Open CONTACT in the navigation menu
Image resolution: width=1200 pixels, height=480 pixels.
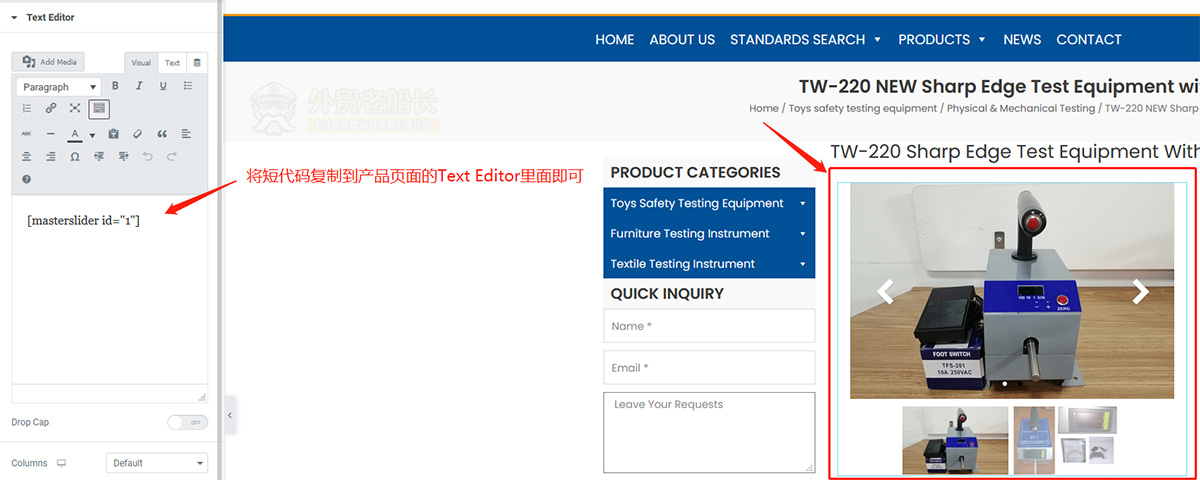click(x=1089, y=39)
